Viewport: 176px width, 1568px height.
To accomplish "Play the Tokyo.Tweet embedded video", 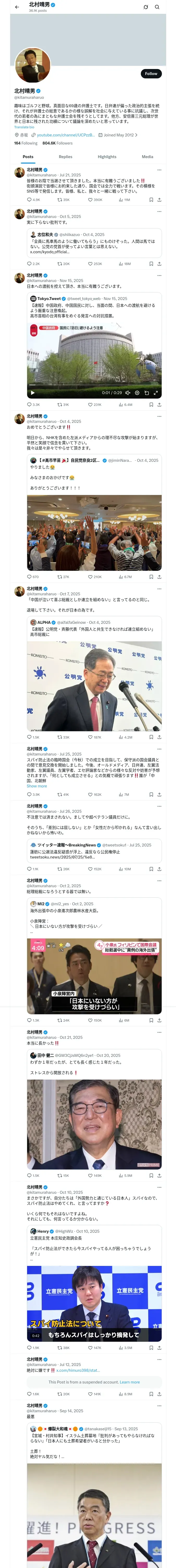I will [33, 393].
